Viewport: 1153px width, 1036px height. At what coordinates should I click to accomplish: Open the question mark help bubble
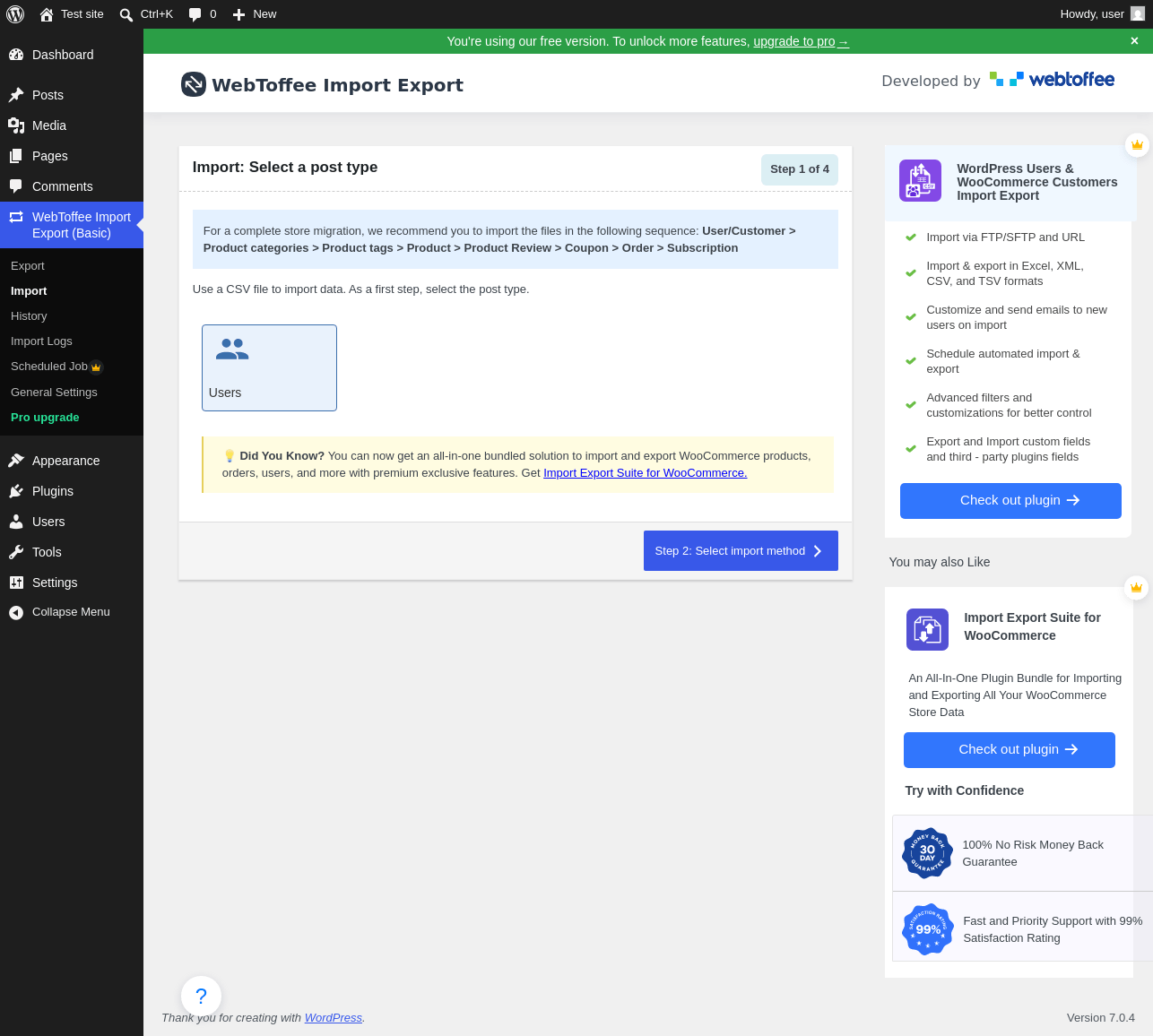point(201,996)
